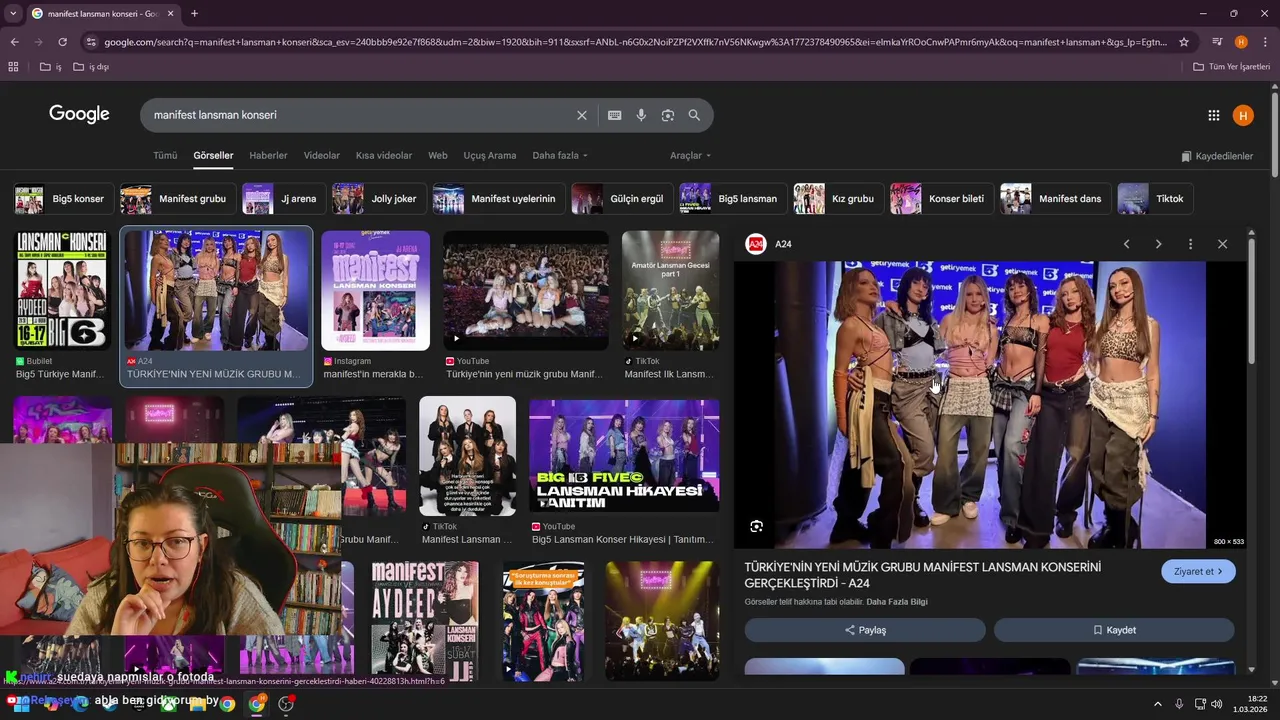Select the 'Görseller' tab
The height and width of the screenshot is (720, 1280).
click(x=213, y=155)
